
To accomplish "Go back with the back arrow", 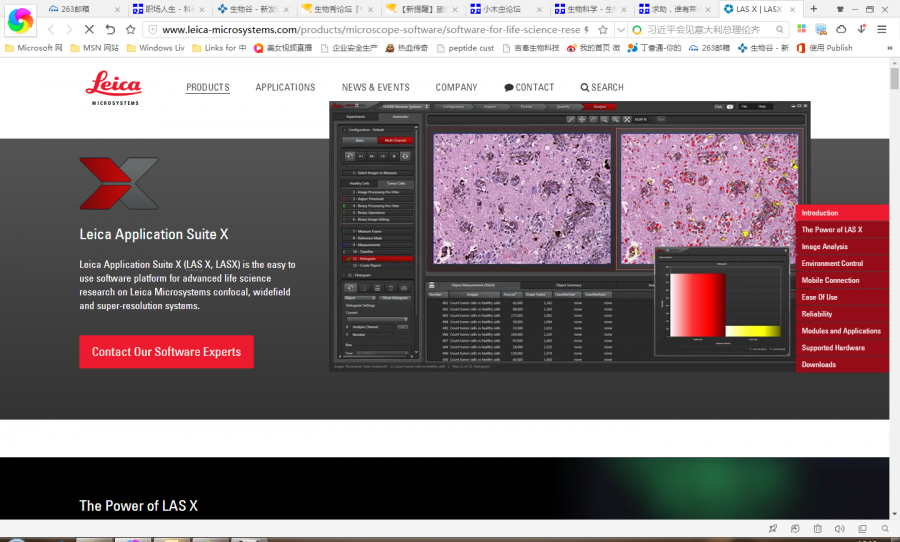I will [x=51, y=29].
